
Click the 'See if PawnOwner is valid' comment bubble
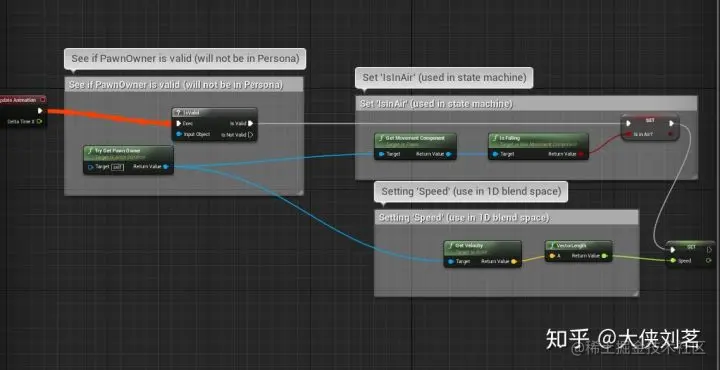click(185, 59)
